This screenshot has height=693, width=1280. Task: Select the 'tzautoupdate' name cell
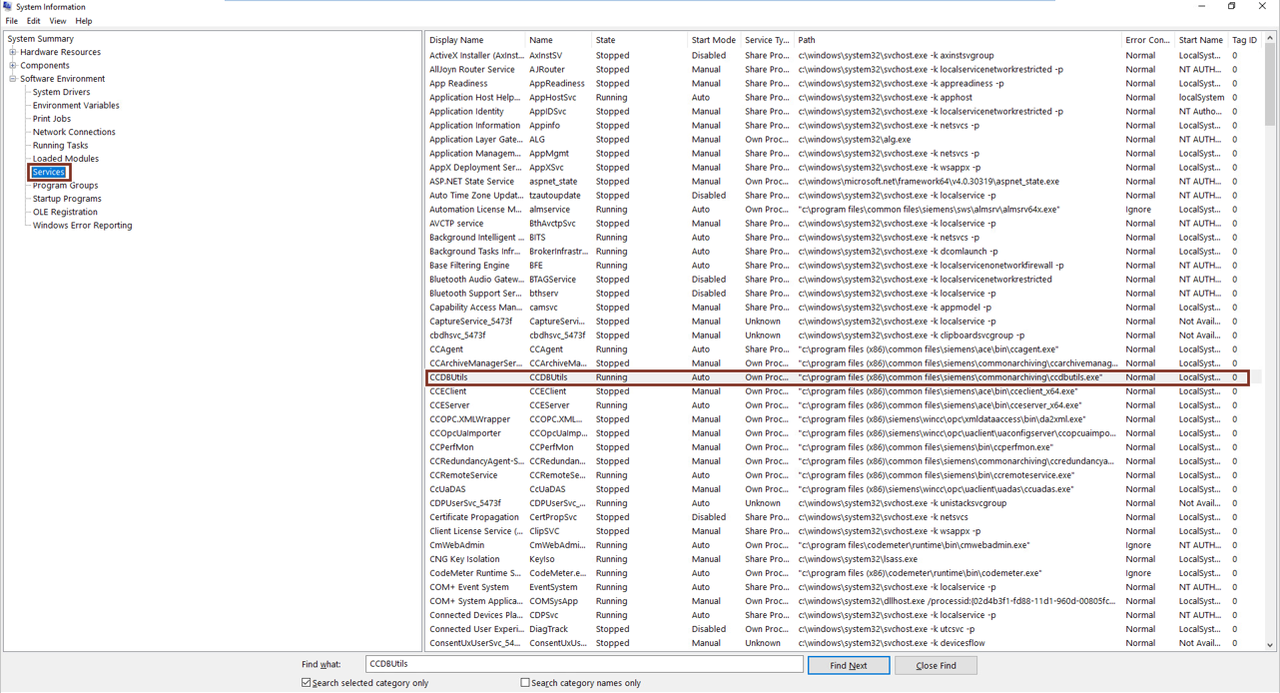click(x=555, y=196)
